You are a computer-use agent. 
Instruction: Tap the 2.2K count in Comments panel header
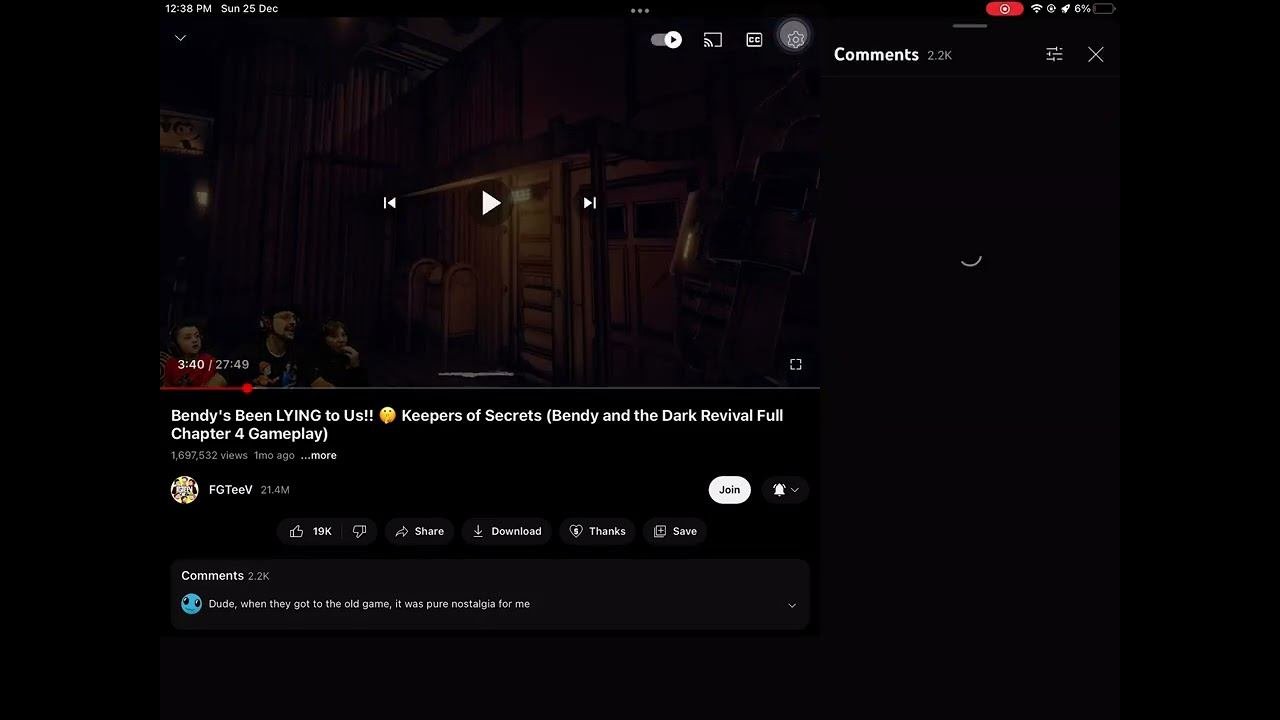[x=940, y=56]
